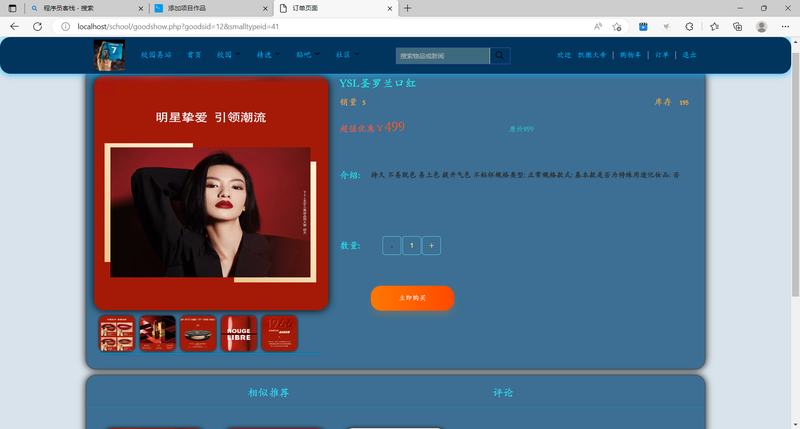Close the 添加项目作品 tab
Viewport: 800px width, 429px height.
click(265, 9)
